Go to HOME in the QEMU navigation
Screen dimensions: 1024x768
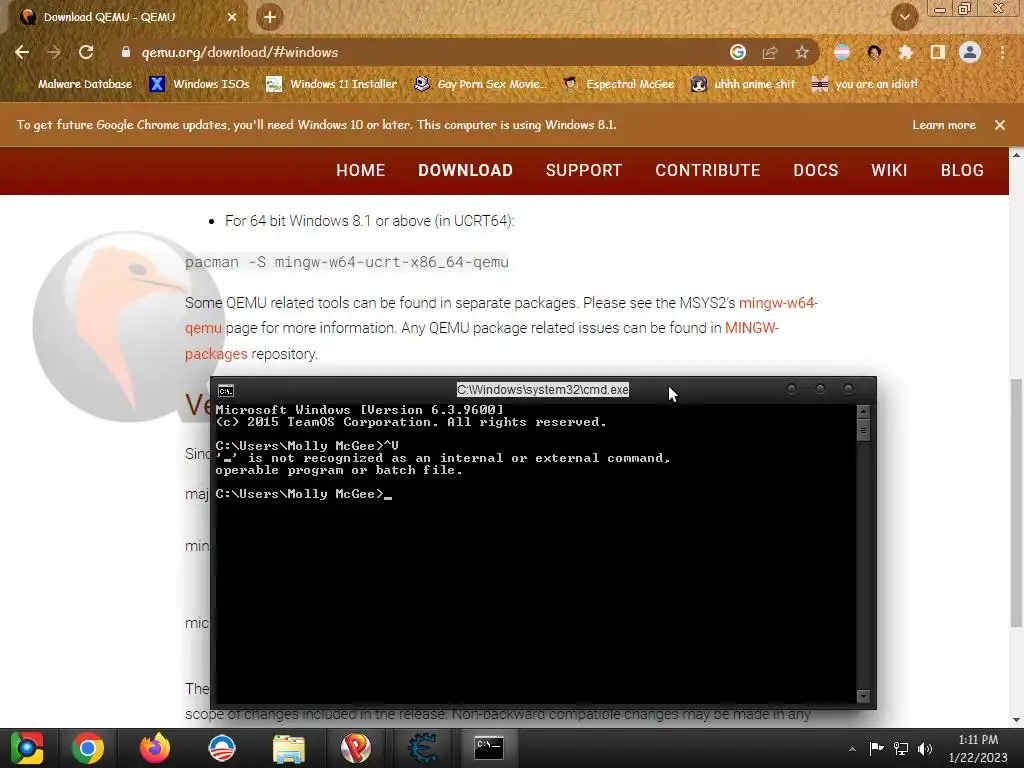point(360,170)
